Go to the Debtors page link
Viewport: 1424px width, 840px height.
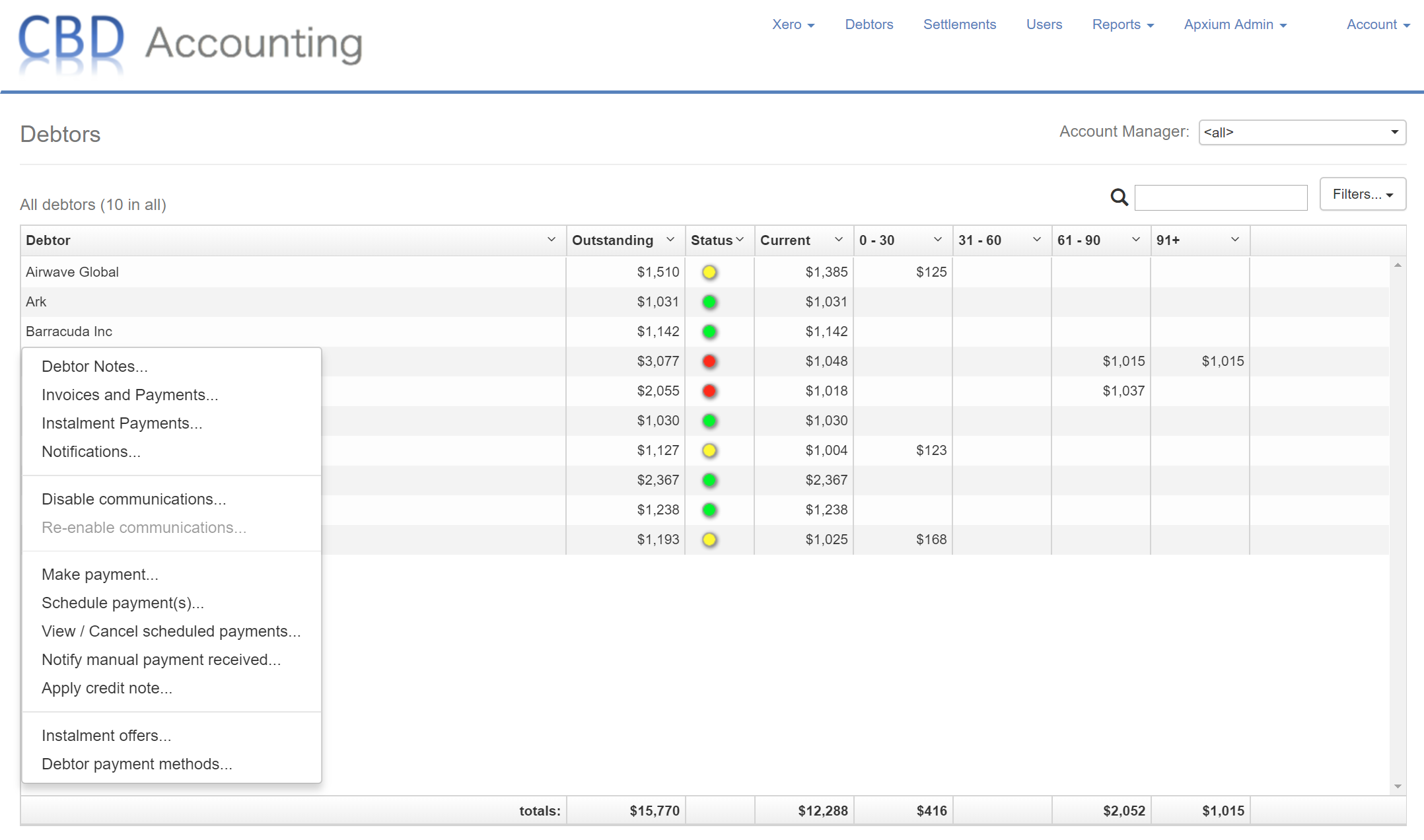click(x=869, y=24)
